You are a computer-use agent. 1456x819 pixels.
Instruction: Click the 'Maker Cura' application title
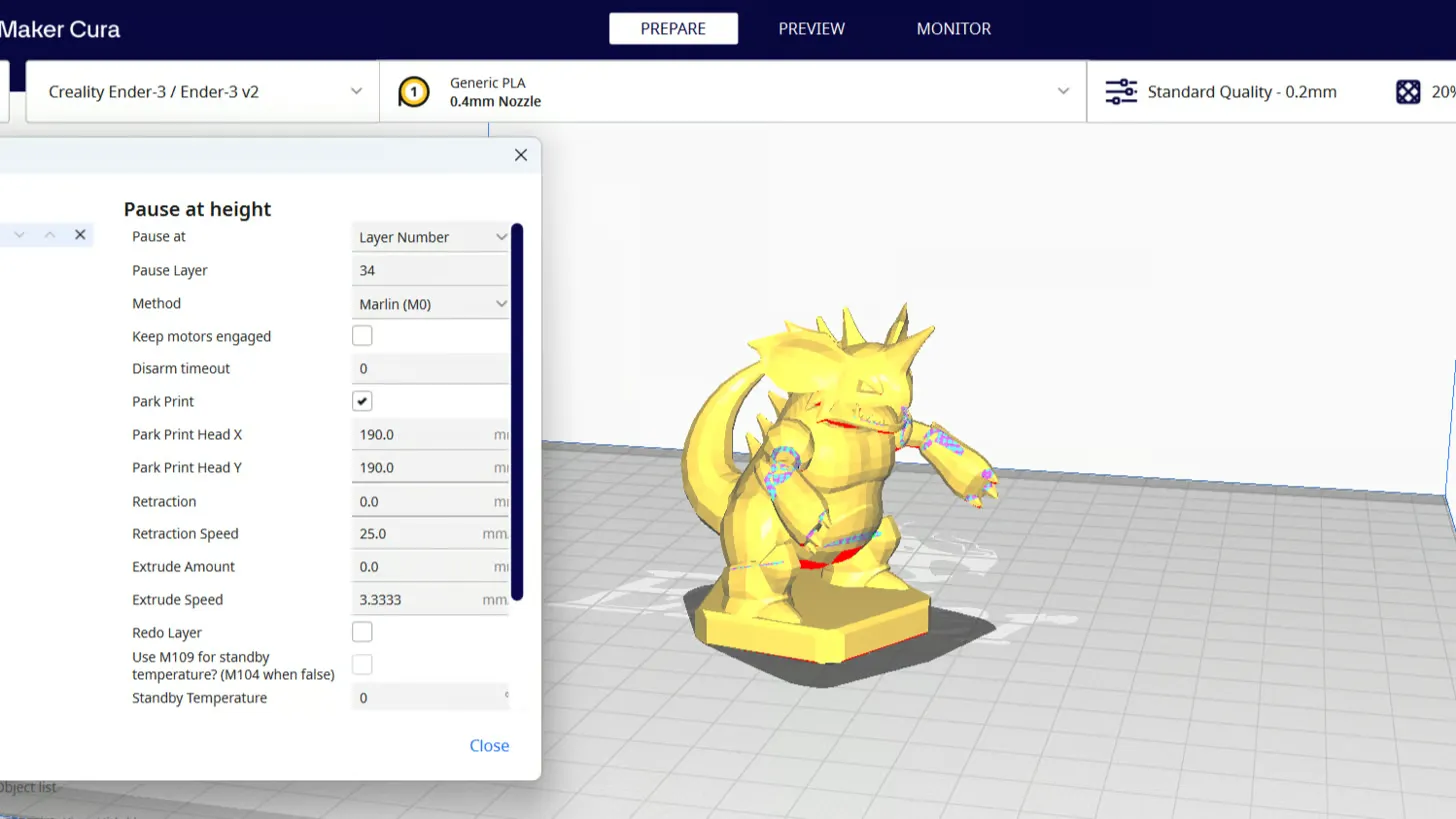pyautogui.click(x=60, y=29)
